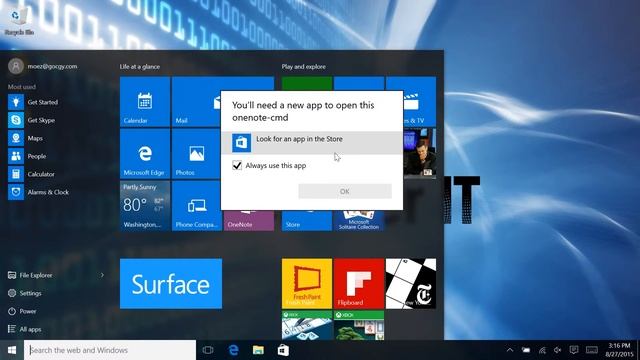Screen dimensions: 640x360
Task: Expand the File Explorer jump list arrow
Action: click(102, 275)
